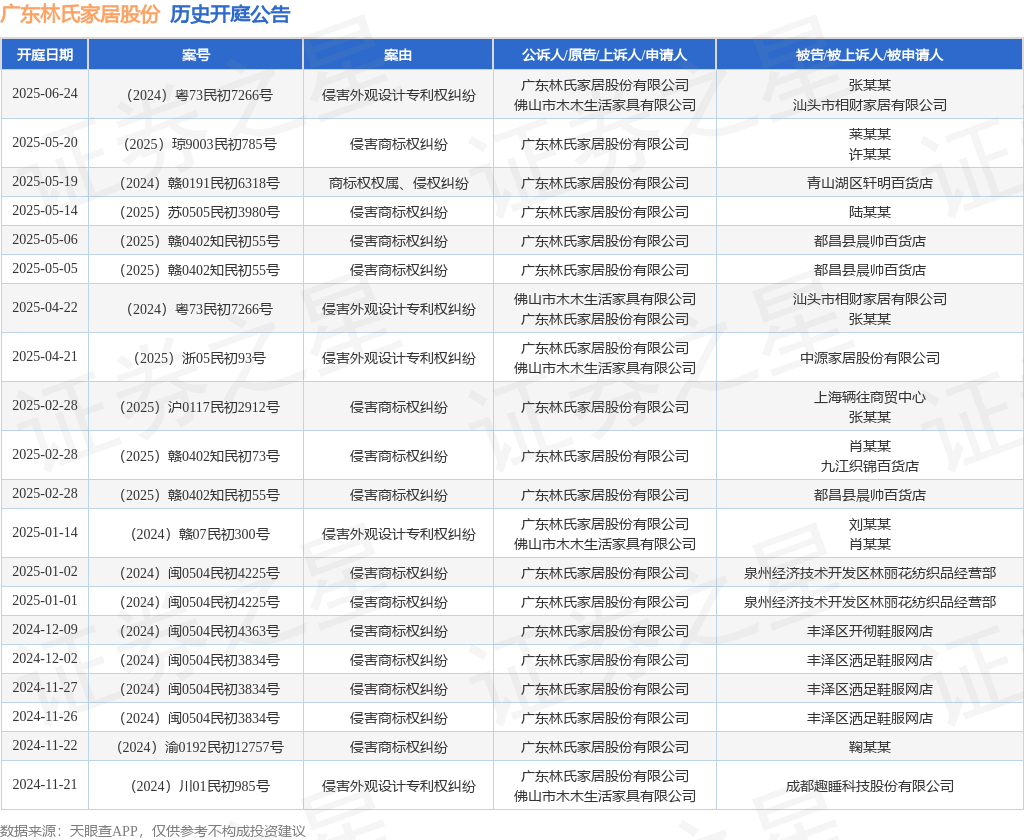Select date cell 2025-05-06
1024x840 pixels.
(44, 240)
